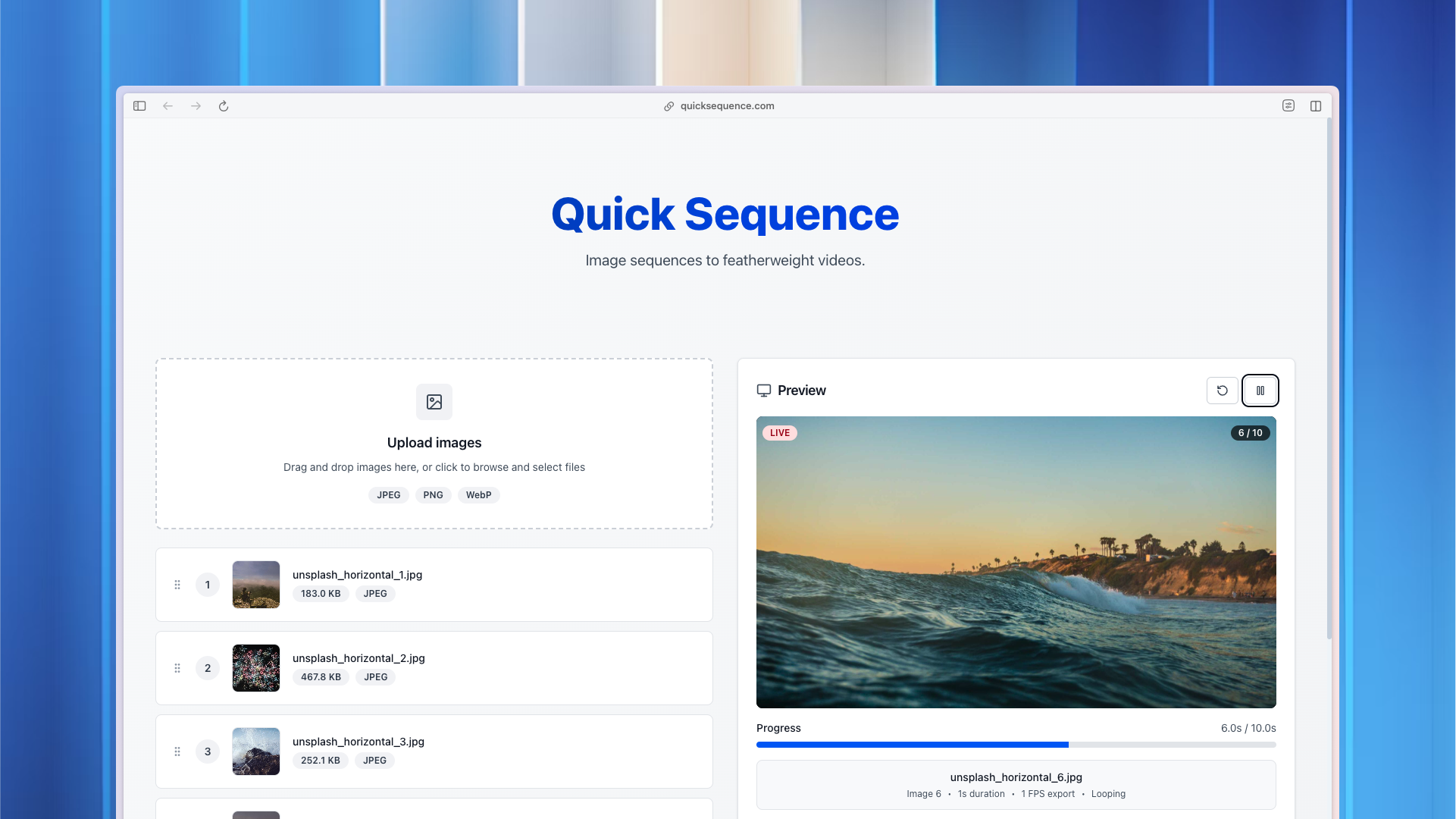Click the drag and drop instruction text
This screenshot has width=1456, height=819.
point(434,467)
